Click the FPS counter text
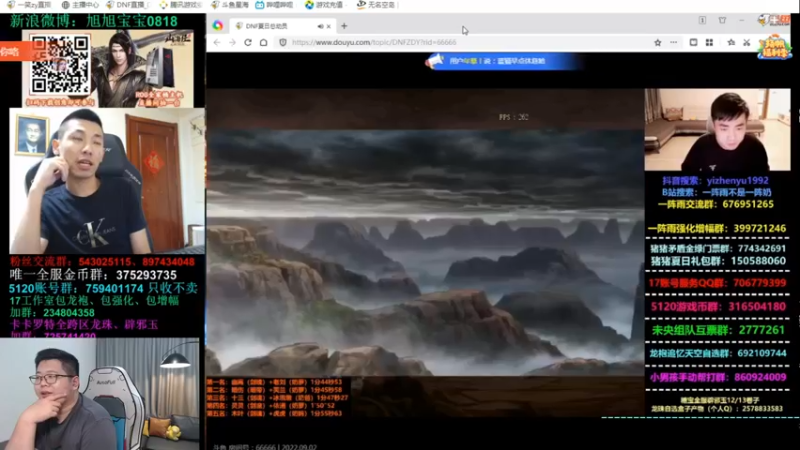 click(513, 117)
